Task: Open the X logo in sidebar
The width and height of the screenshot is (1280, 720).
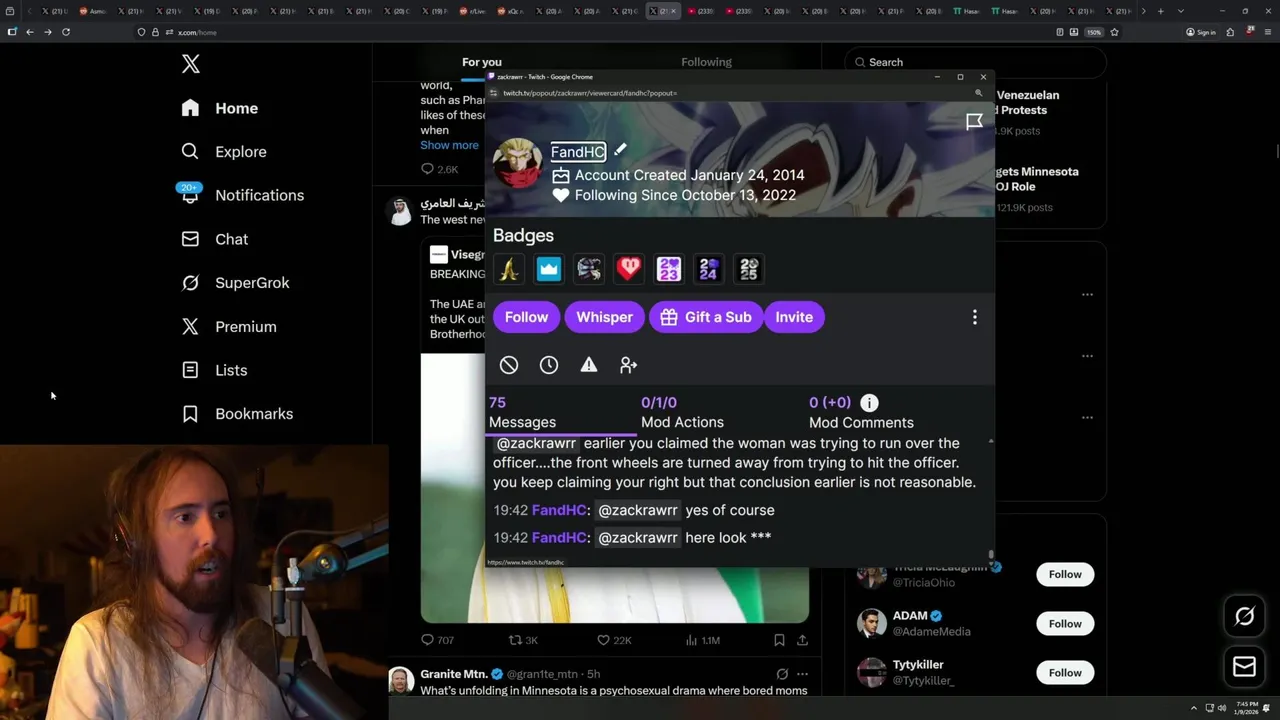Action: click(x=191, y=65)
